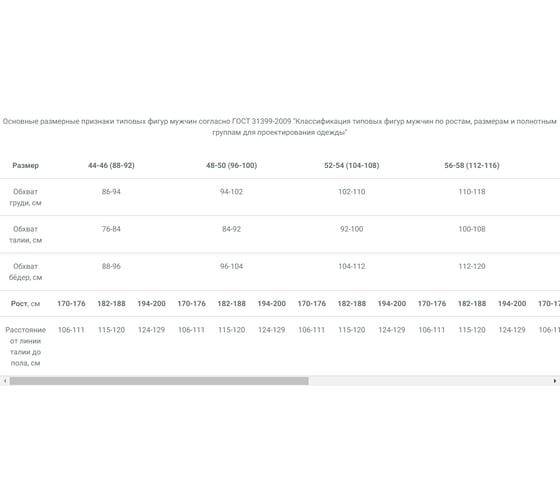Image resolution: width=560 pixels, height=504 pixels.
Task: Click the scrollbar left arrow
Action: 5,381
